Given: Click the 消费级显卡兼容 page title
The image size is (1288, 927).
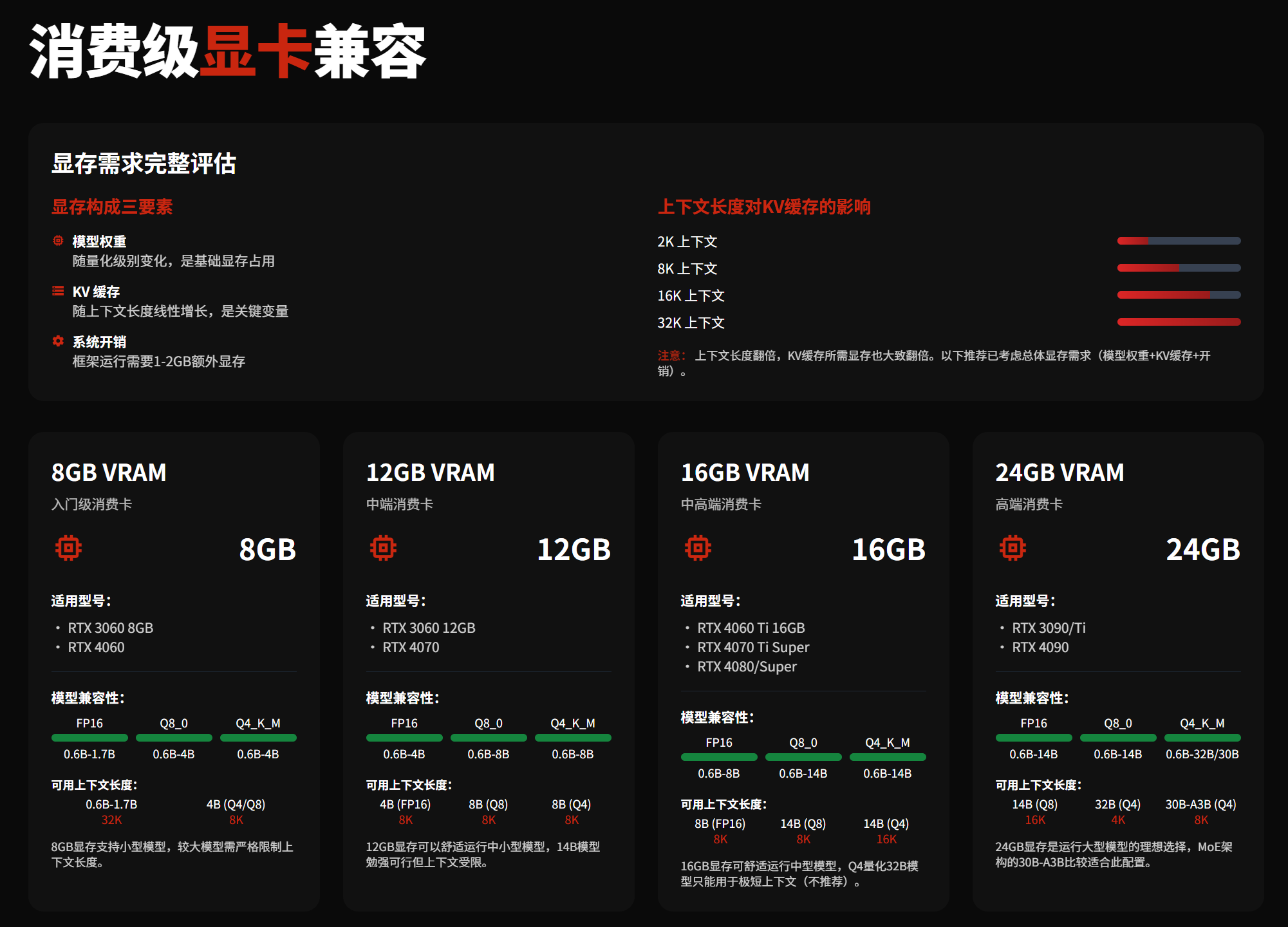Looking at the screenshot, I should pyautogui.click(x=228, y=51).
